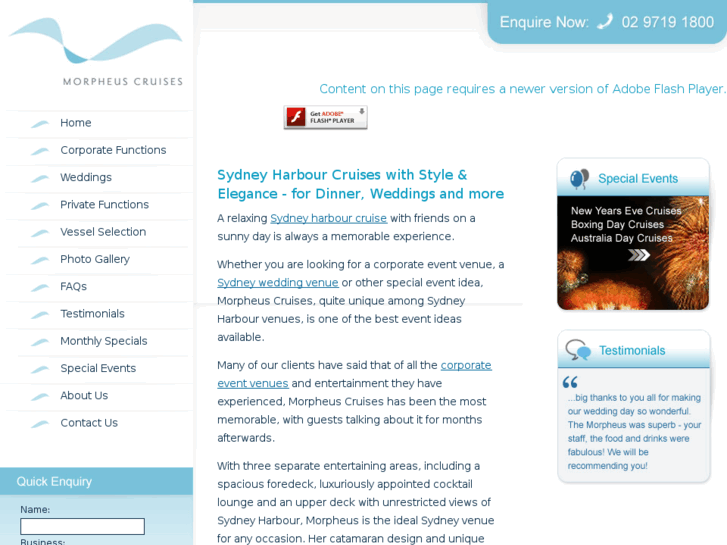Click the wave bullet beside Weddings
The width and height of the screenshot is (727, 545).
pyautogui.click(x=40, y=178)
